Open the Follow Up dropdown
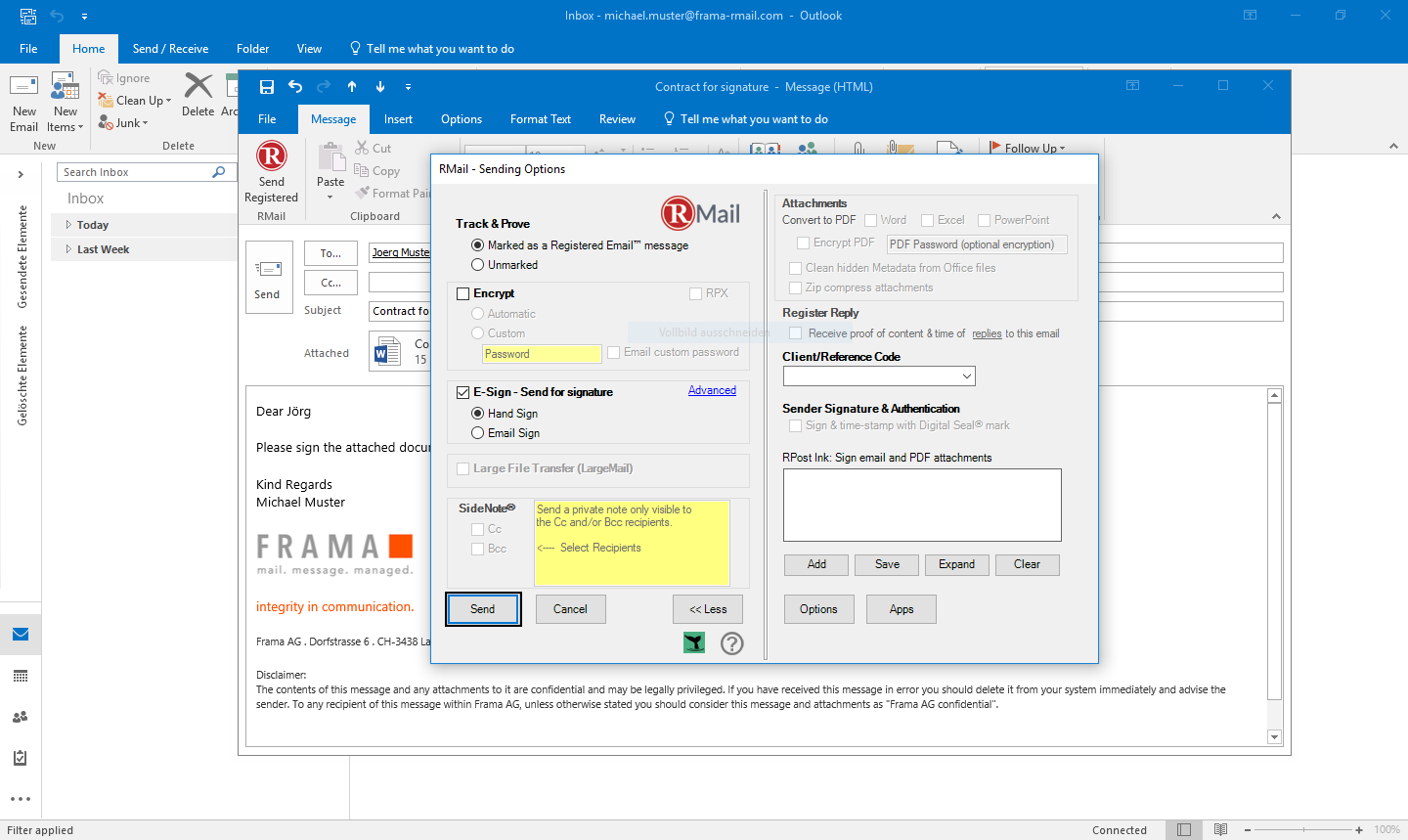This screenshot has width=1408, height=840. coord(1063,149)
